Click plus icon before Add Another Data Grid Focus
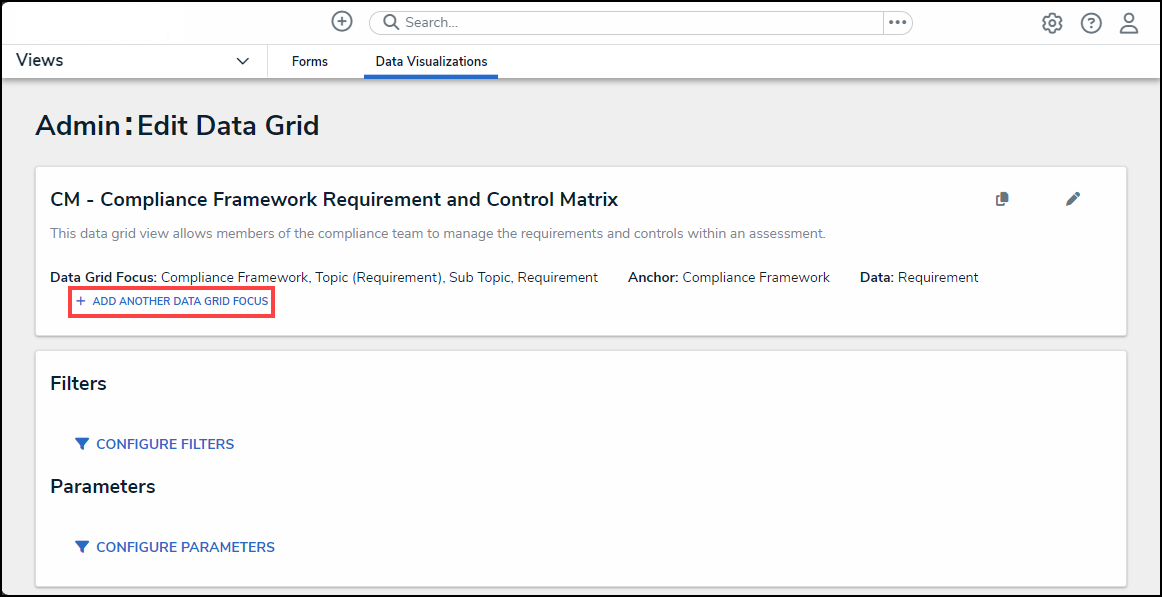This screenshot has height=597, width=1162. pyautogui.click(x=81, y=301)
